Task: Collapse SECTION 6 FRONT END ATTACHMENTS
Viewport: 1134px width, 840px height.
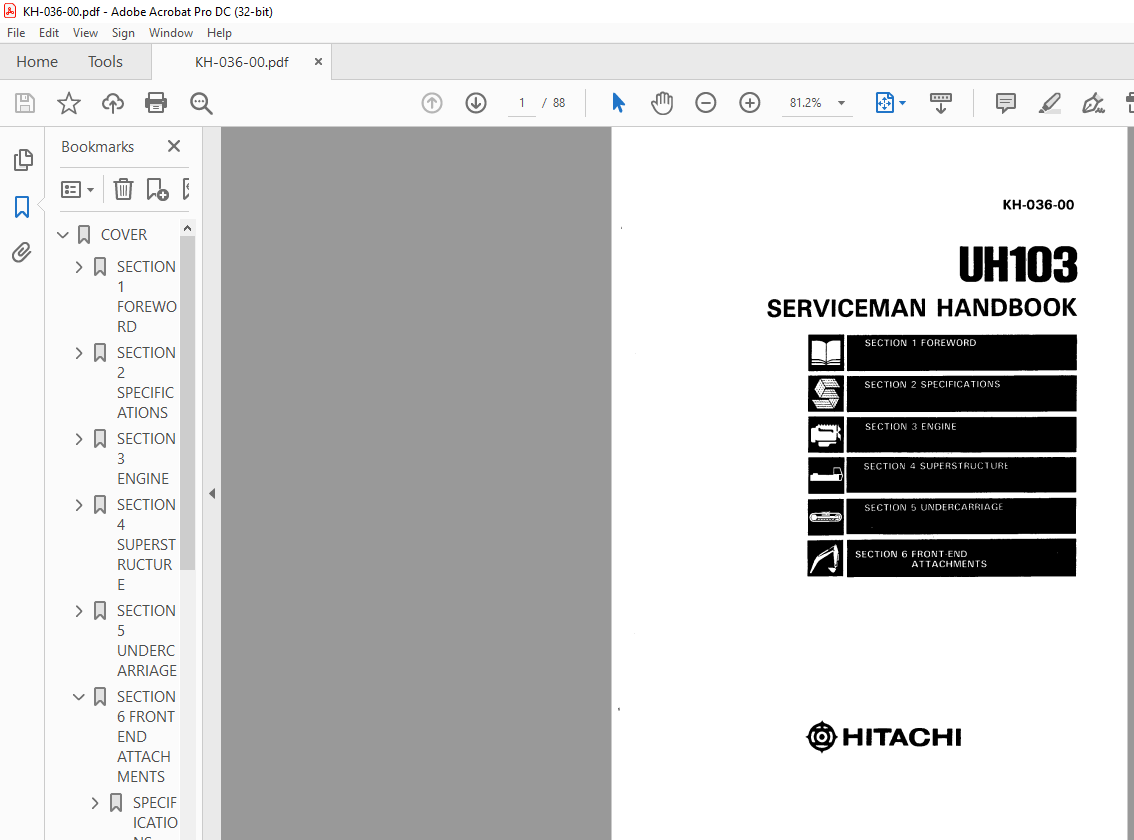Action: click(x=79, y=697)
